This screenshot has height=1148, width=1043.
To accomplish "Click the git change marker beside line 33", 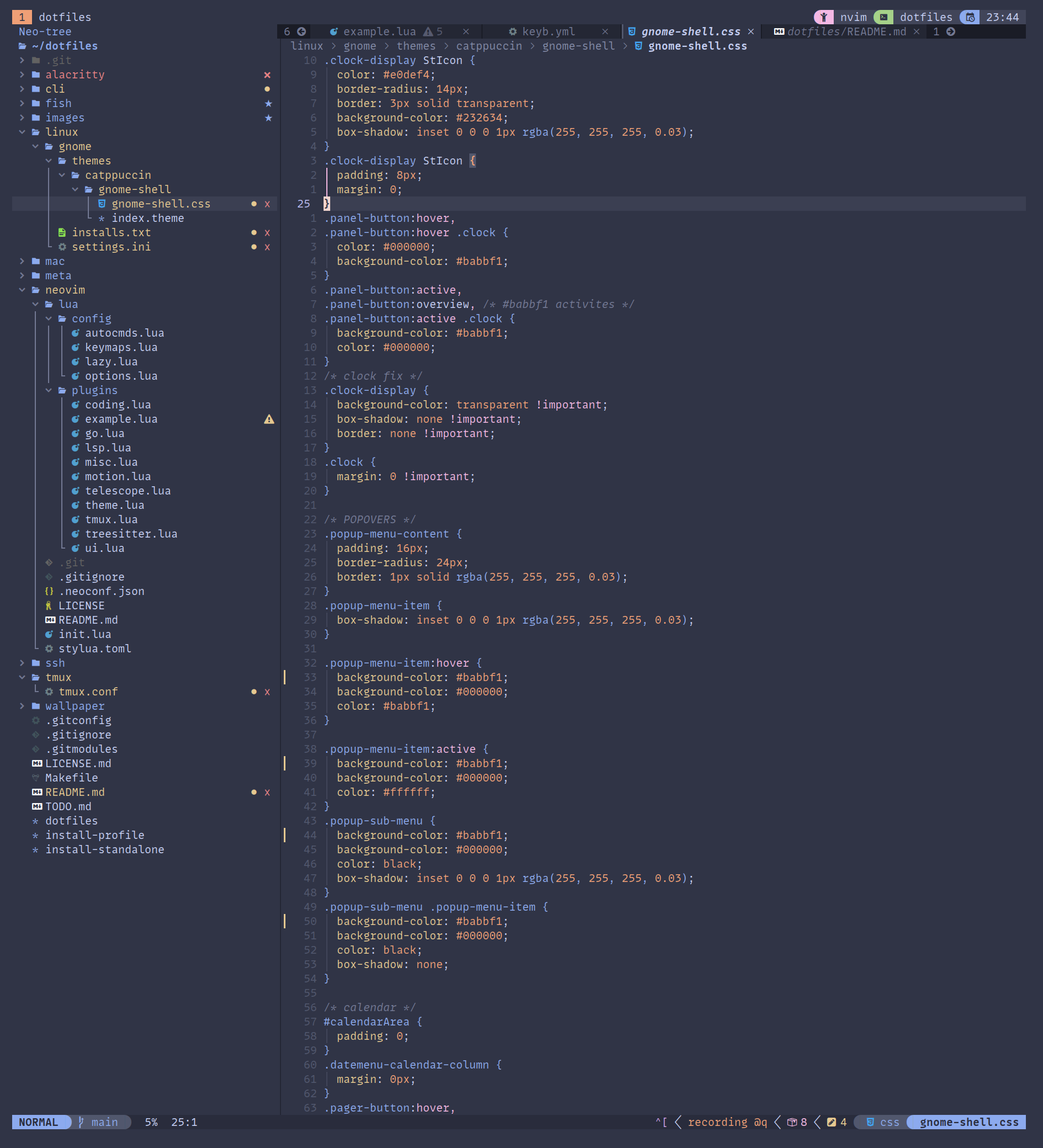I will tap(285, 677).
